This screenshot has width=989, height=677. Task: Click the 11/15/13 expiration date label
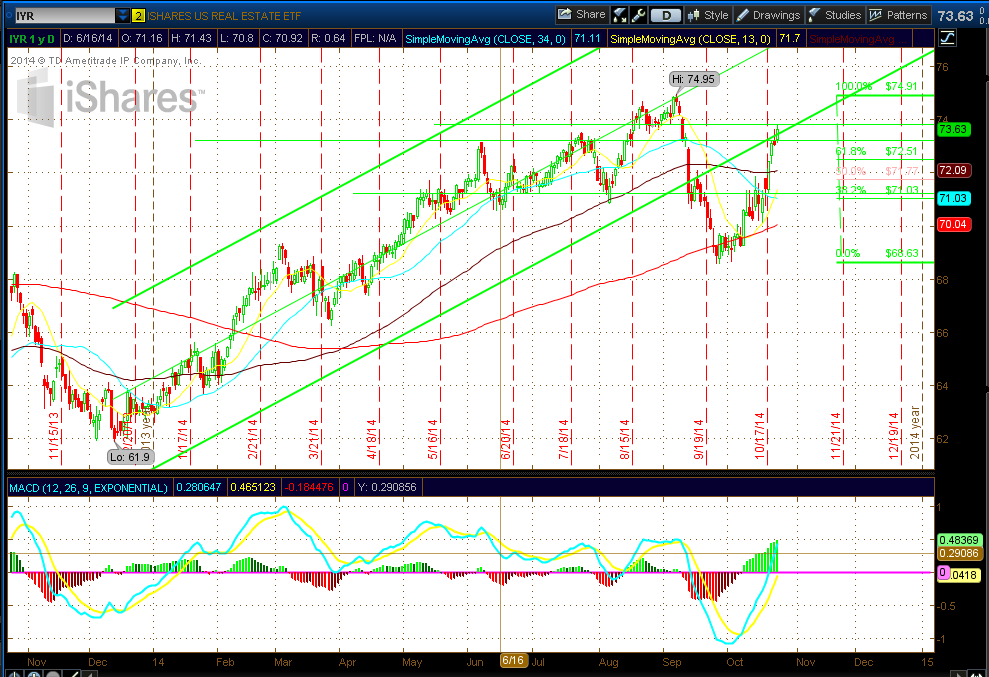point(54,436)
